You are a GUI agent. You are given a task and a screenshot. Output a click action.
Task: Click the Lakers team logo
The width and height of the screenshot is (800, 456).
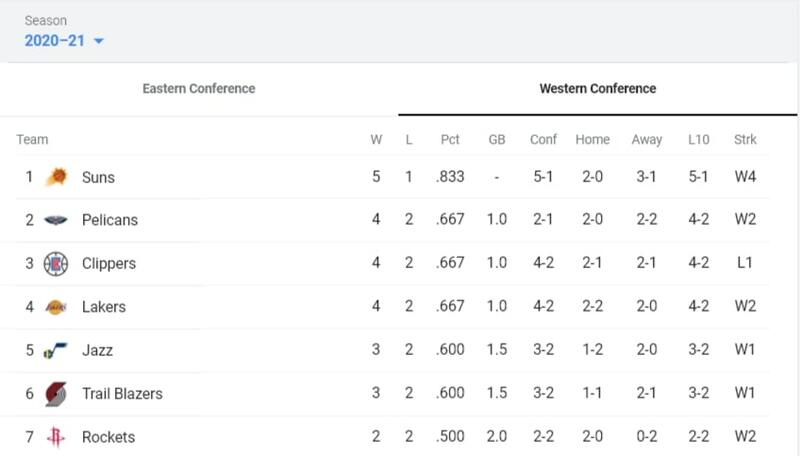[x=56, y=307]
